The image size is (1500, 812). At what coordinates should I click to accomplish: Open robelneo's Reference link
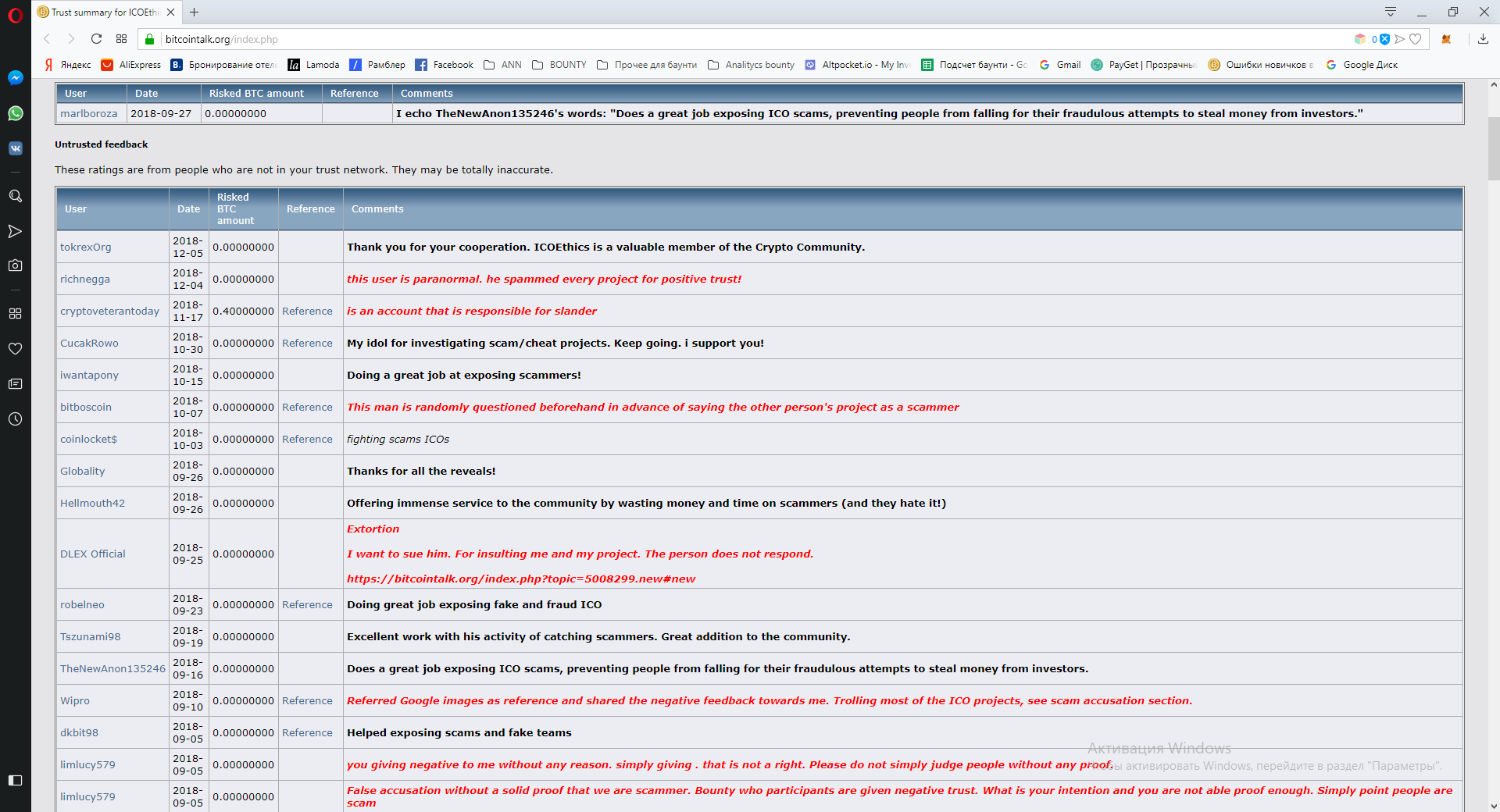click(x=307, y=604)
